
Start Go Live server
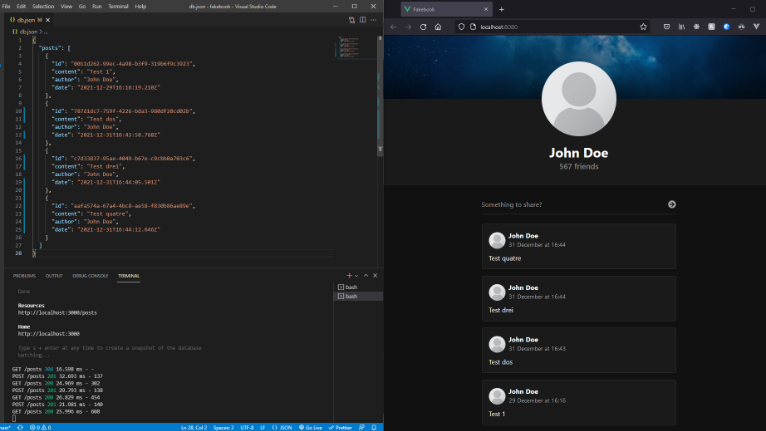click(311, 428)
